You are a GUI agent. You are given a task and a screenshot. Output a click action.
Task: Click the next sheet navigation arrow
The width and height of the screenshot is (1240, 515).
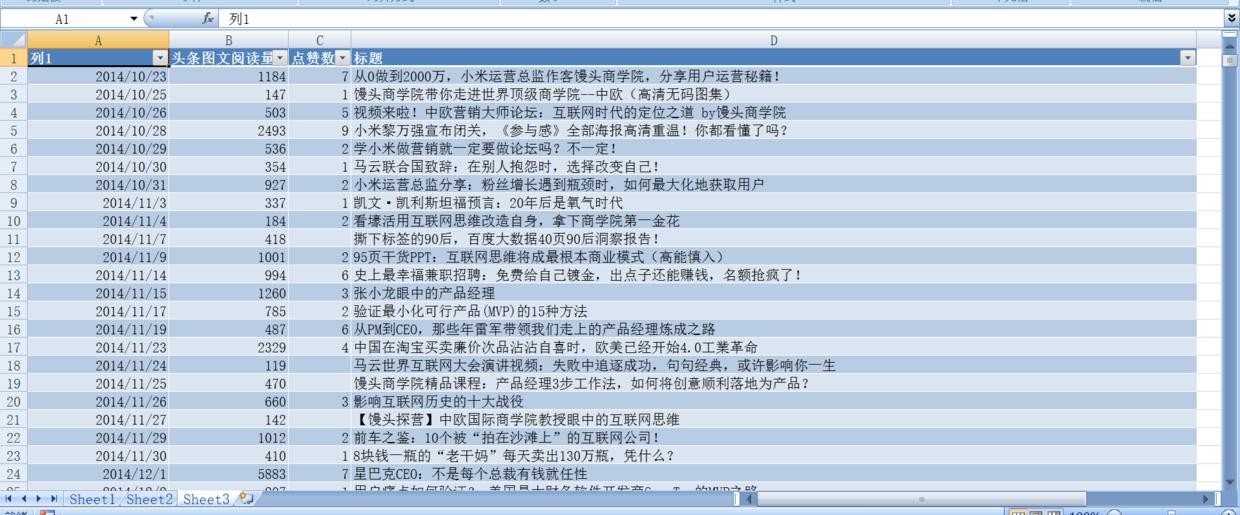pos(40,498)
